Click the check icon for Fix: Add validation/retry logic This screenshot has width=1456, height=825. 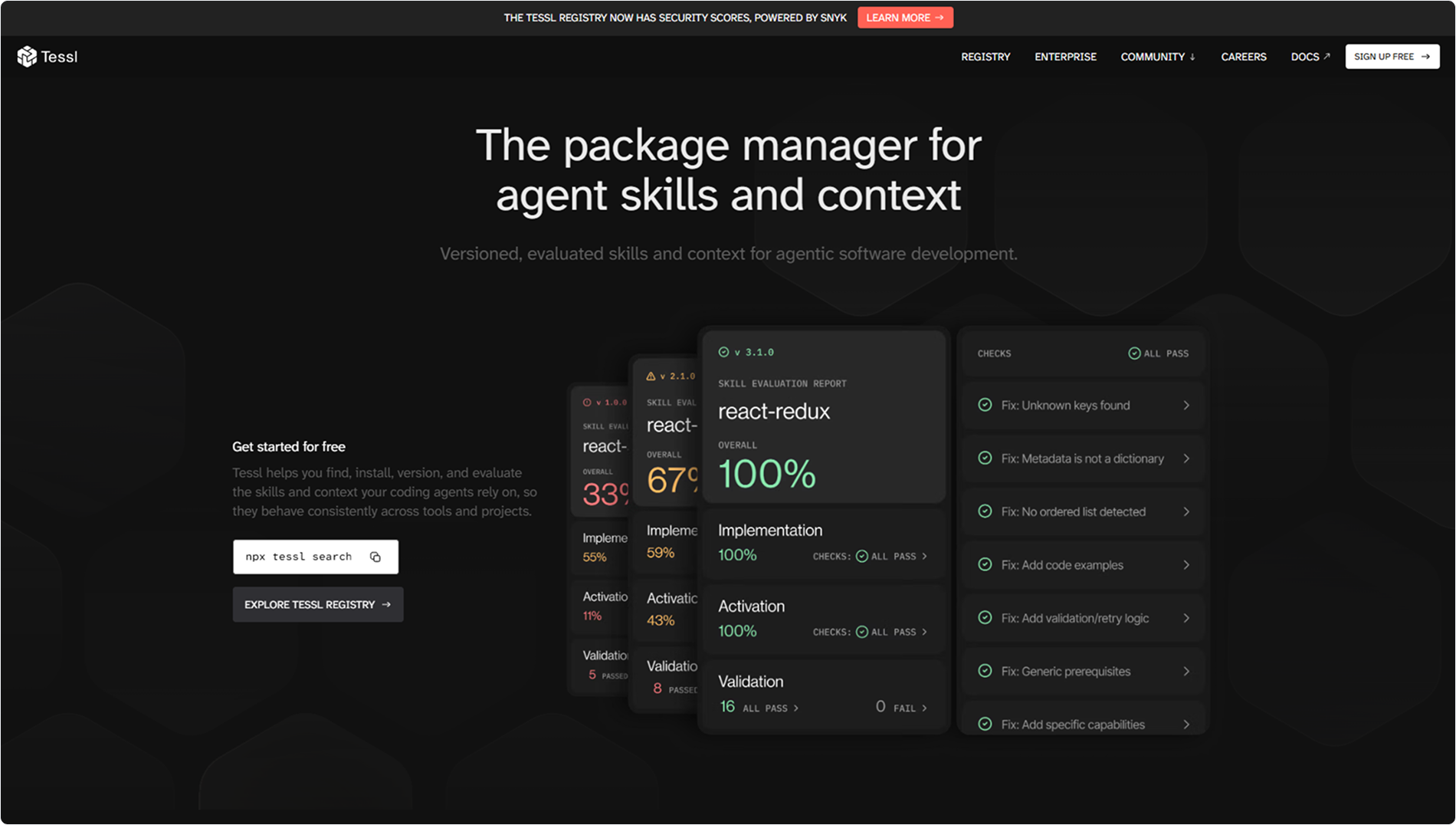pyautogui.click(x=985, y=618)
